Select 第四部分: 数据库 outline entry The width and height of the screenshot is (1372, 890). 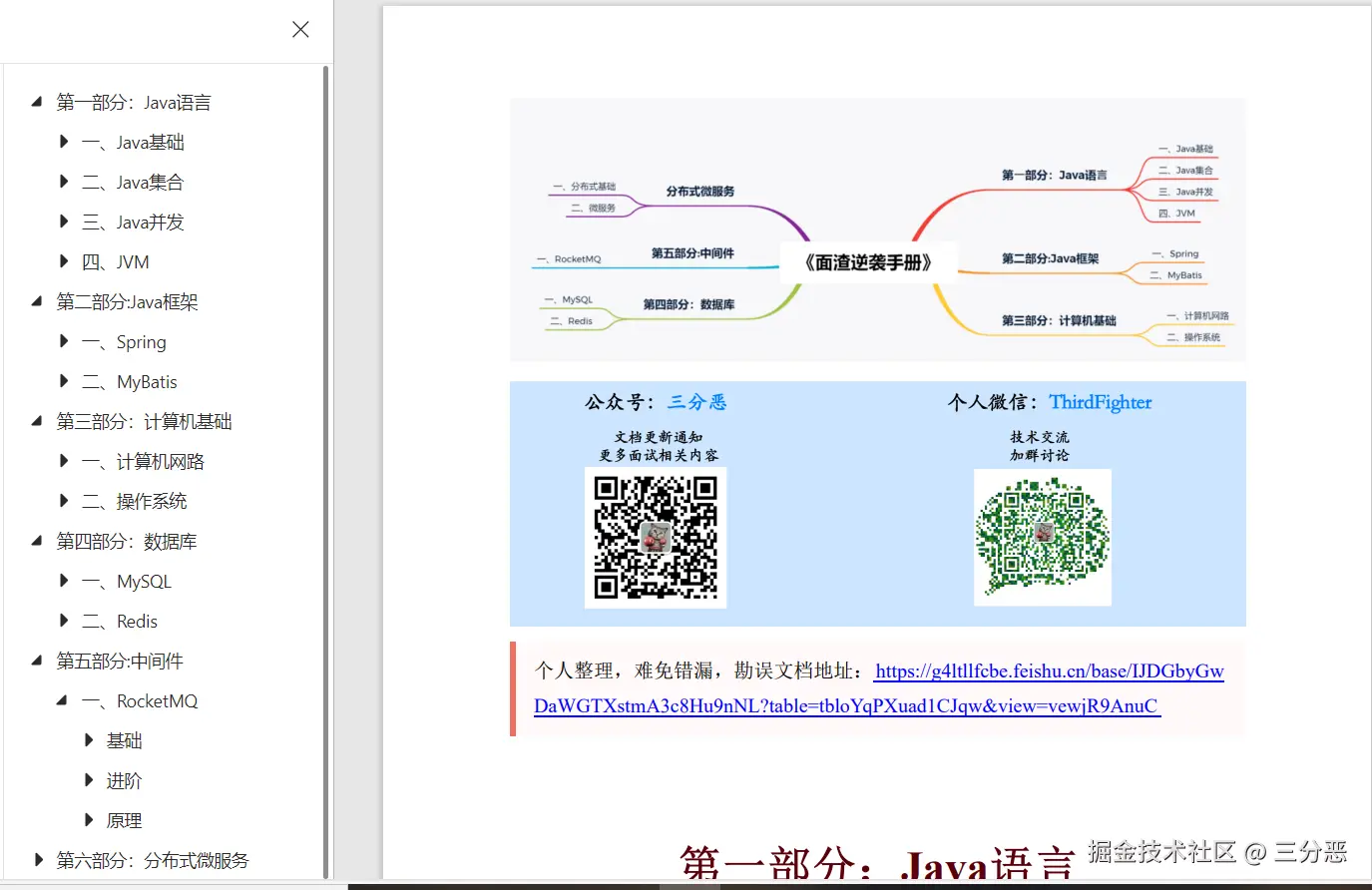click(127, 542)
